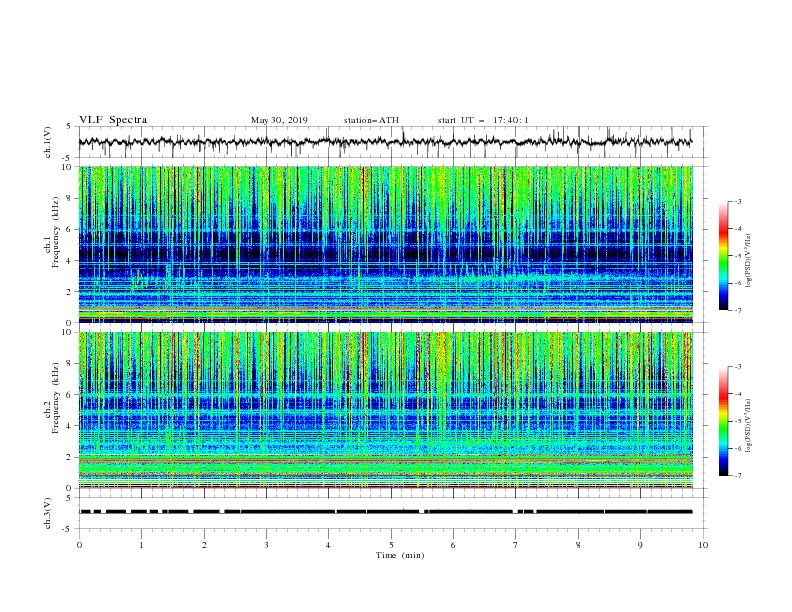Click time axis tick label "1"
Viewport: 792px width, 612px height.
point(141,545)
